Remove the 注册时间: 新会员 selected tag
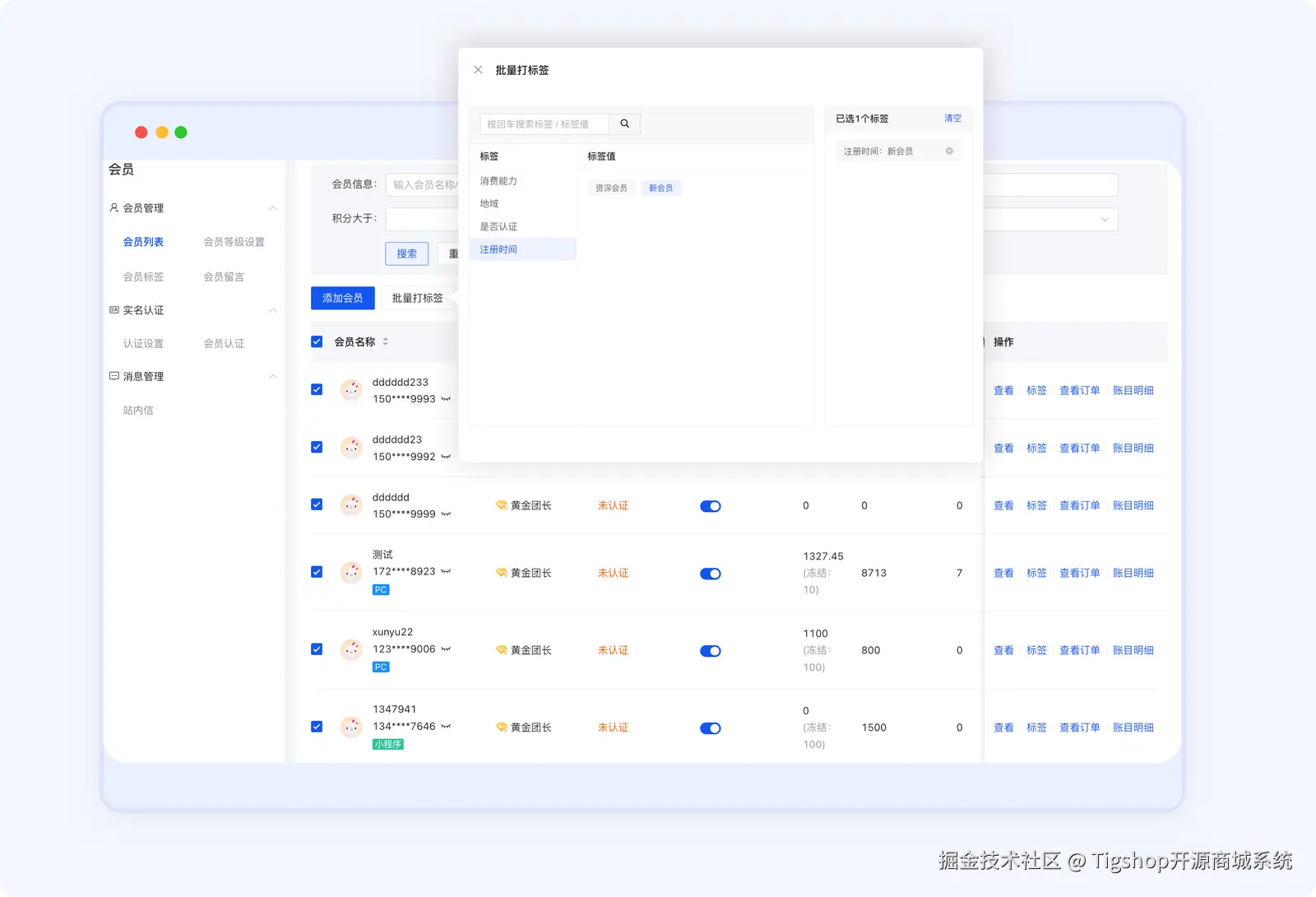This screenshot has width=1316, height=897. click(x=949, y=151)
